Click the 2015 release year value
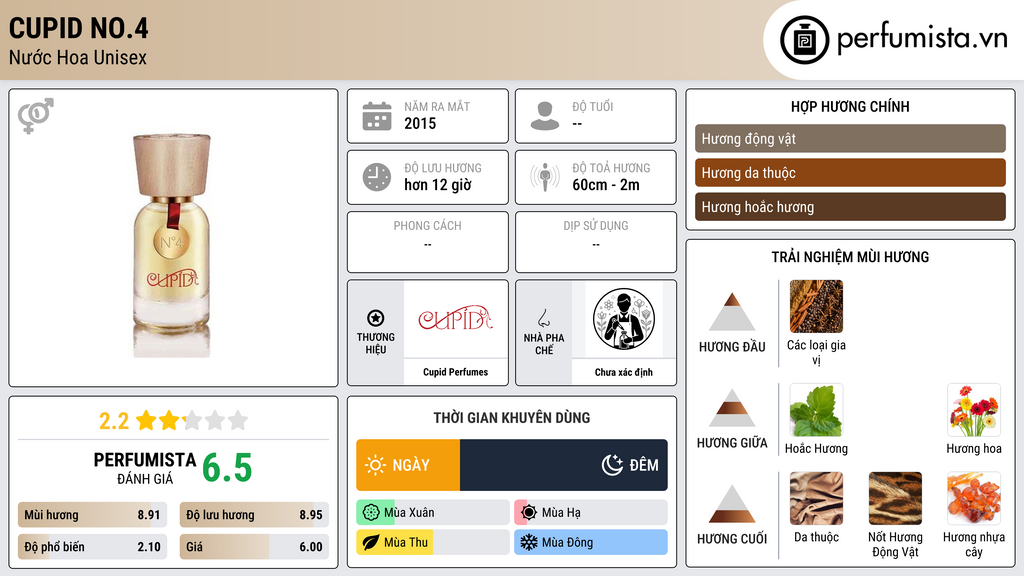Viewport: 1024px width, 576px height. [x=420, y=123]
